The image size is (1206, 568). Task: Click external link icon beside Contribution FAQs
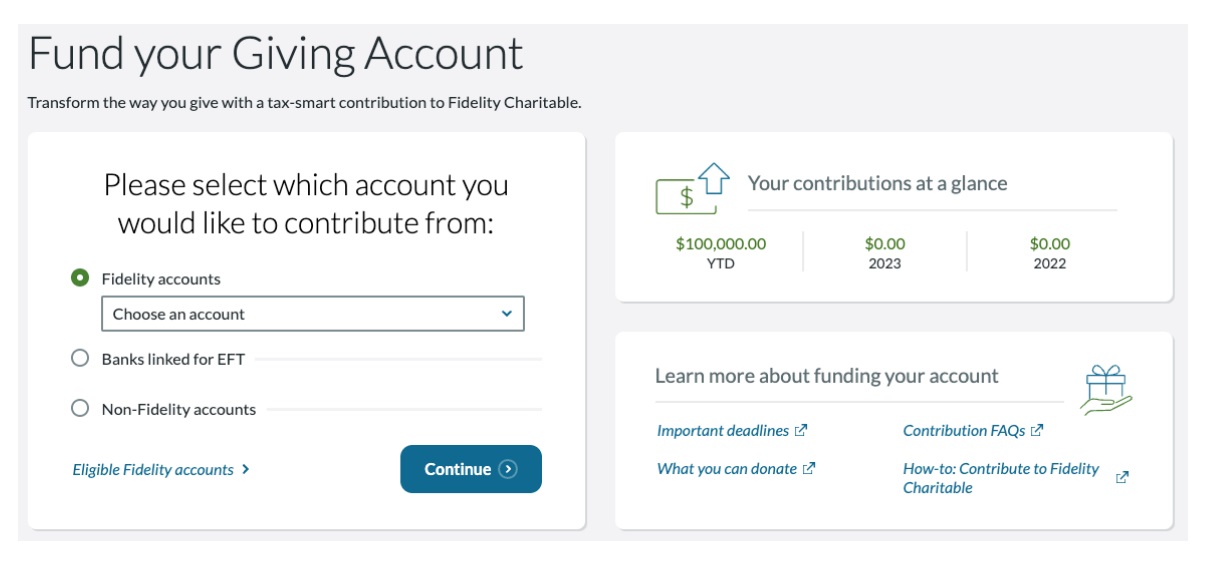point(1037,431)
